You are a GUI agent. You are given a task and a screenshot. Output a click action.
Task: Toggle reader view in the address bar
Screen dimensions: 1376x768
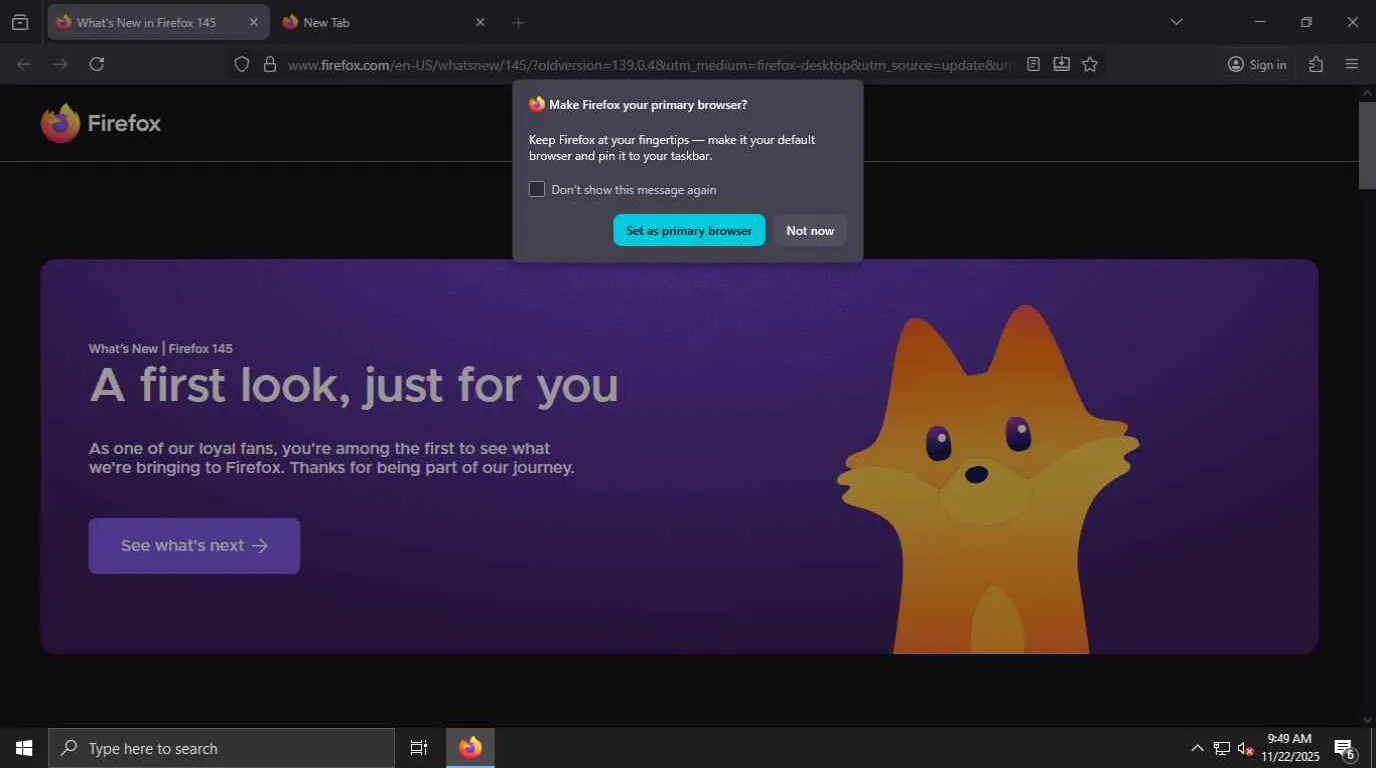(1033, 64)
